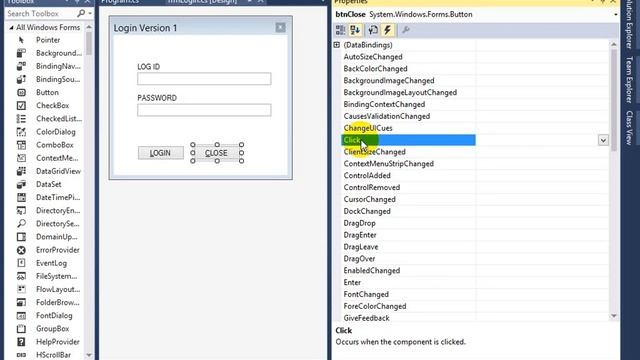Viewport: 640px width, 360px height.
Task: Select the CLOSE button on the form
Action: 217,153
